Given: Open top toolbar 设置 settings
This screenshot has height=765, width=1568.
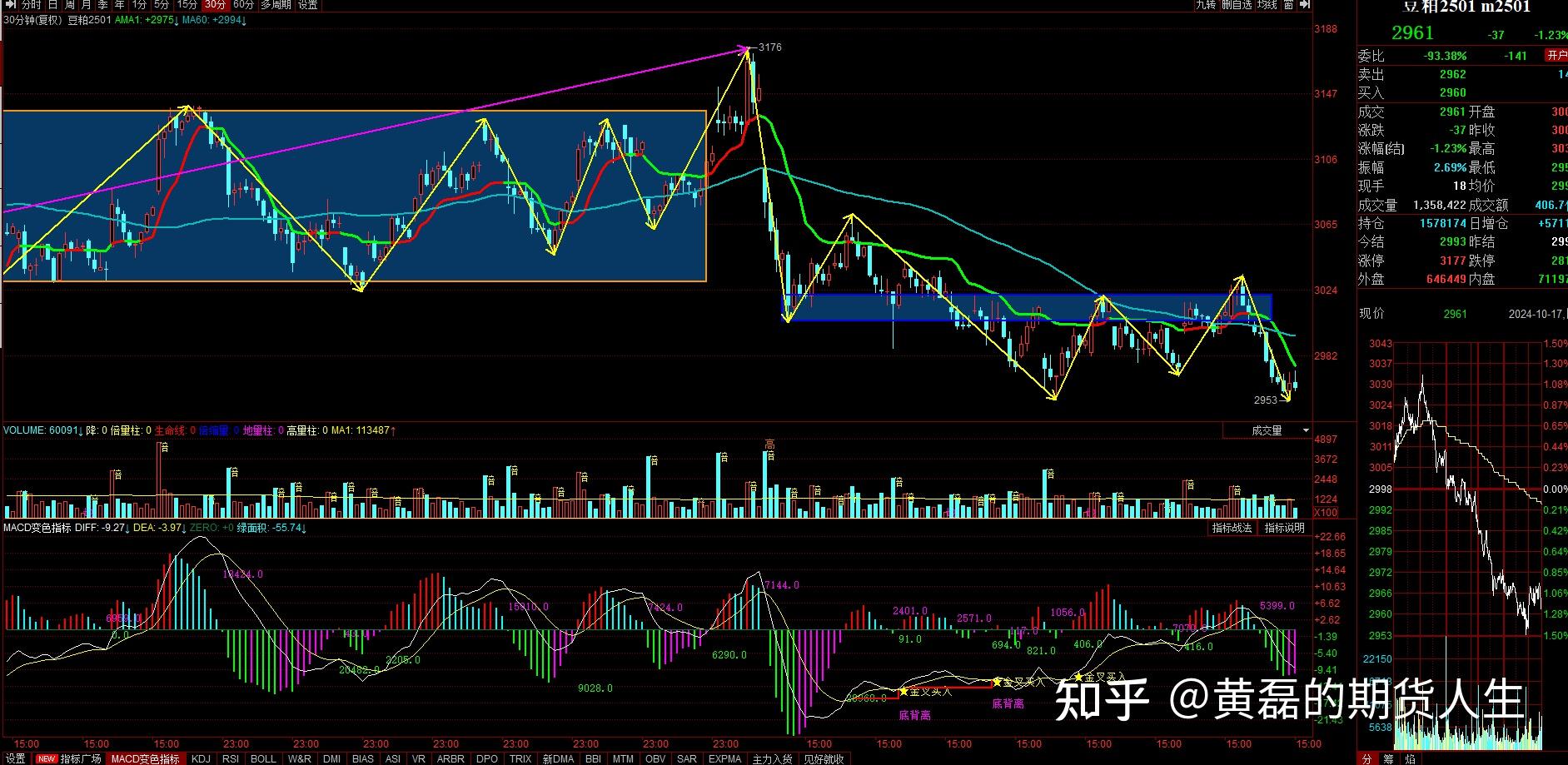Looking at the screenshot, I should point(307,5).
